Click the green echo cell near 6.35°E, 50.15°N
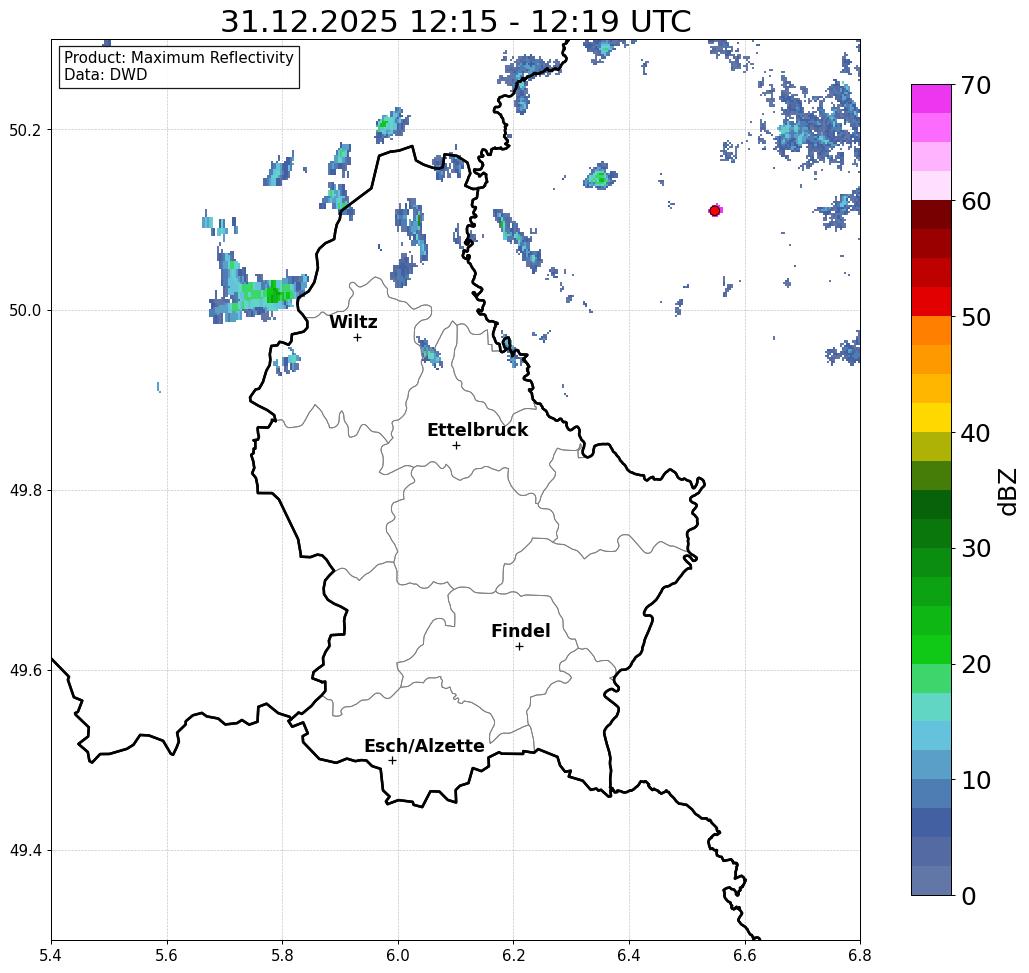1029x973 pixels. [600, 176]
